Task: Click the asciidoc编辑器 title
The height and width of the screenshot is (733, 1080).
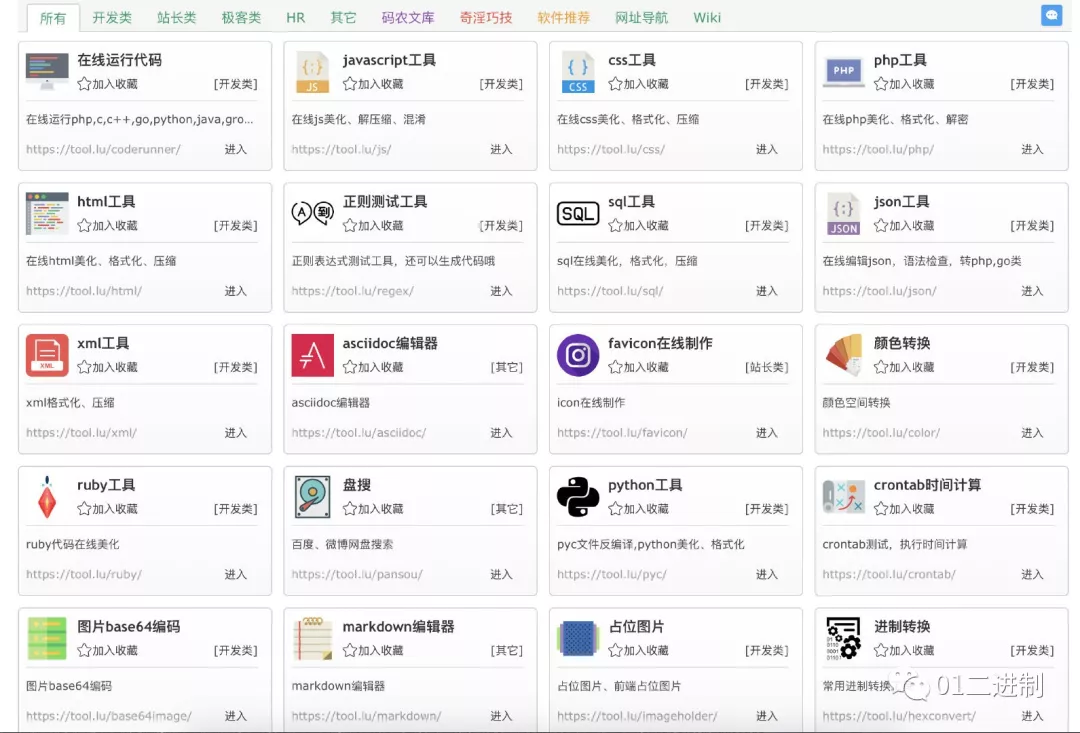Action: click(390, 343)
